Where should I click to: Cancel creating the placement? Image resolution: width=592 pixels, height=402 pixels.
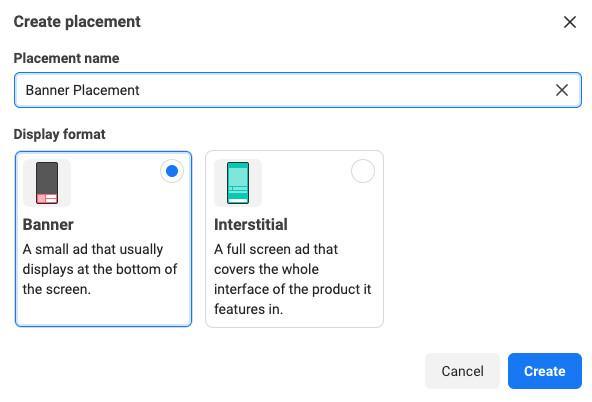point(462,371)
